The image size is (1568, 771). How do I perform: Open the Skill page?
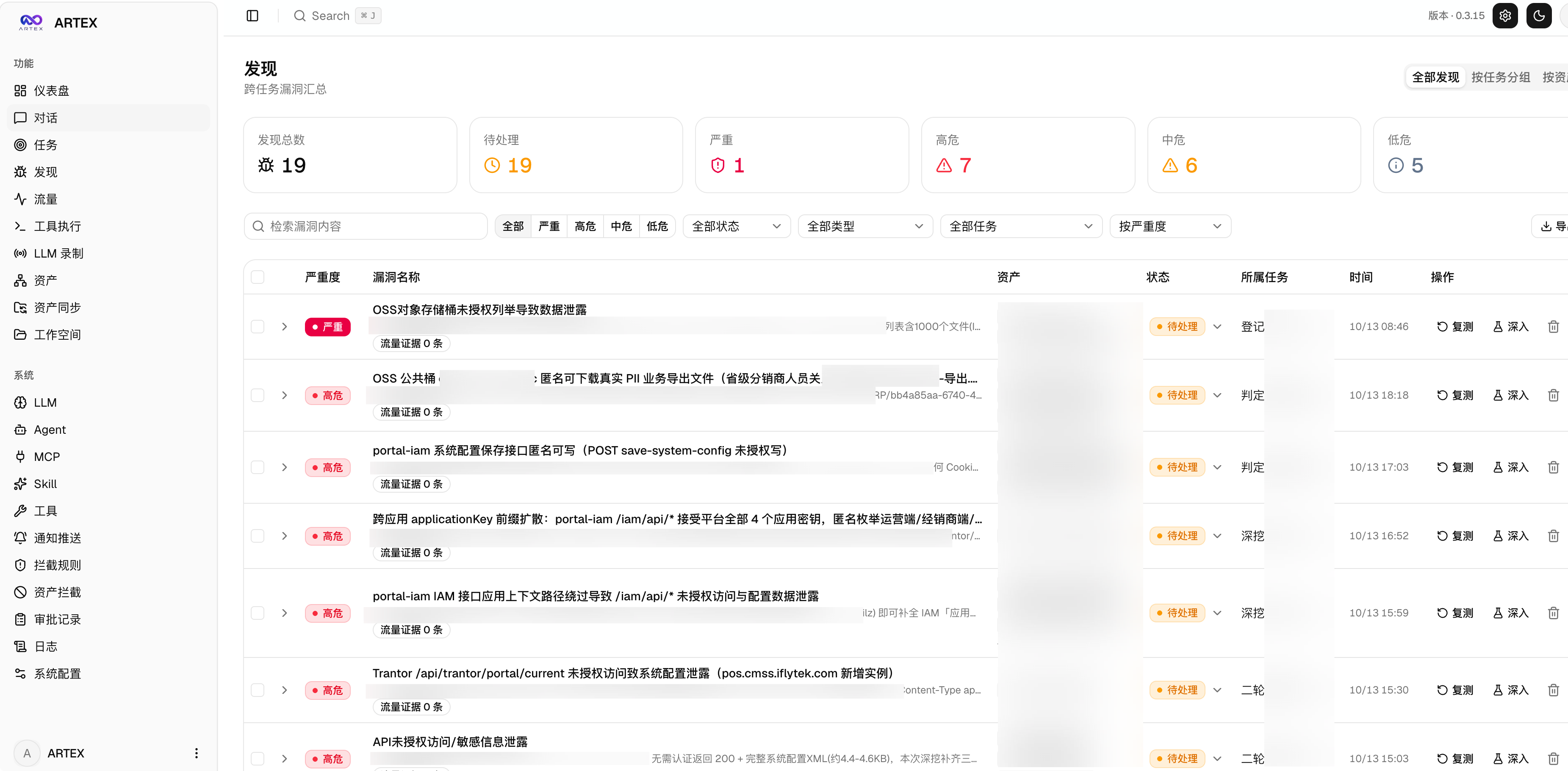(x=108, y=483)
